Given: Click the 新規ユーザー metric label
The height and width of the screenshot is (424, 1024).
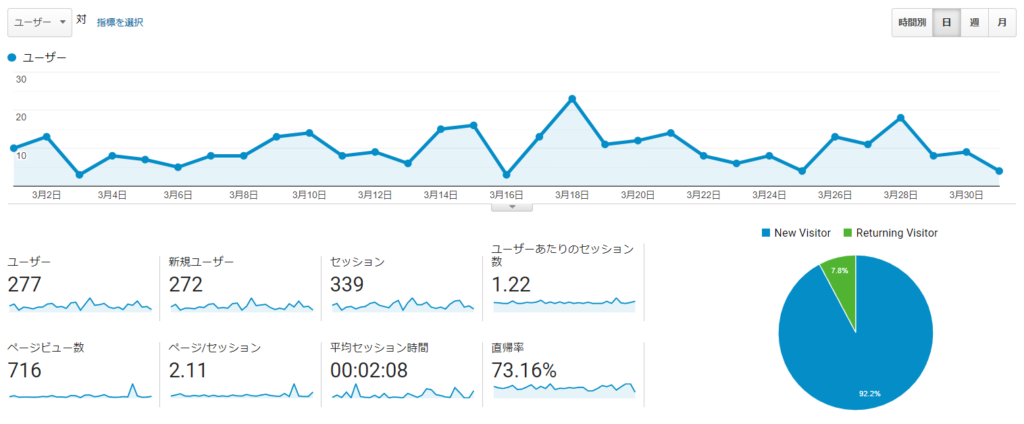Looking at the screenshot, I should pyautogui.click(x=200, y=262).
